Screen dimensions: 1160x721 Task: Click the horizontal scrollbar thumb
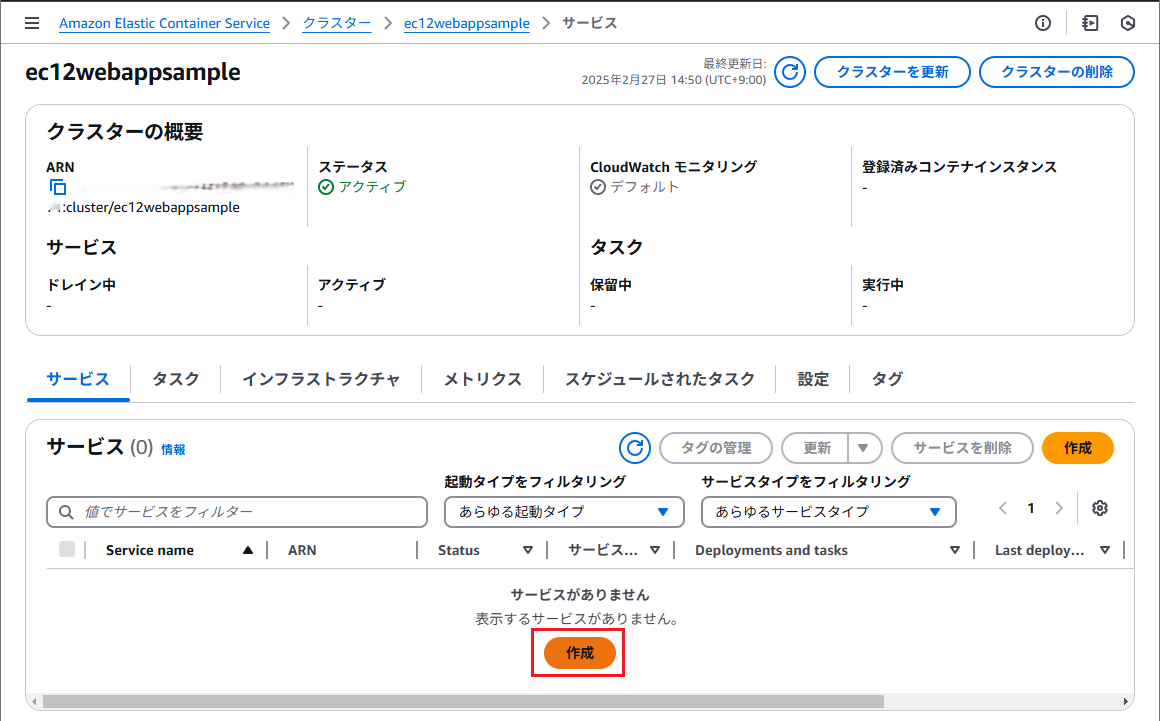[x=463, y=701]
